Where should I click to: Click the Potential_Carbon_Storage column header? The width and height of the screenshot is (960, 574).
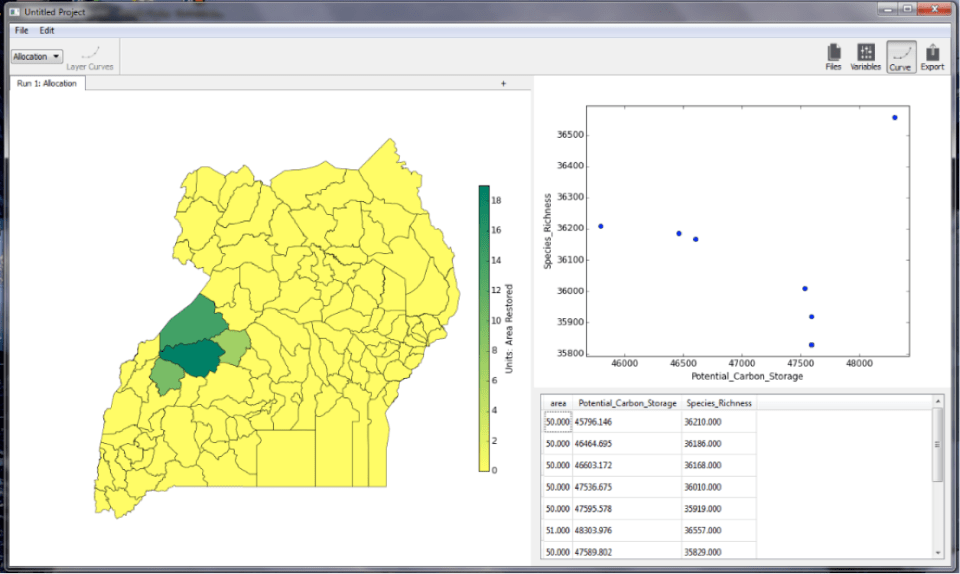coord(627,403)
